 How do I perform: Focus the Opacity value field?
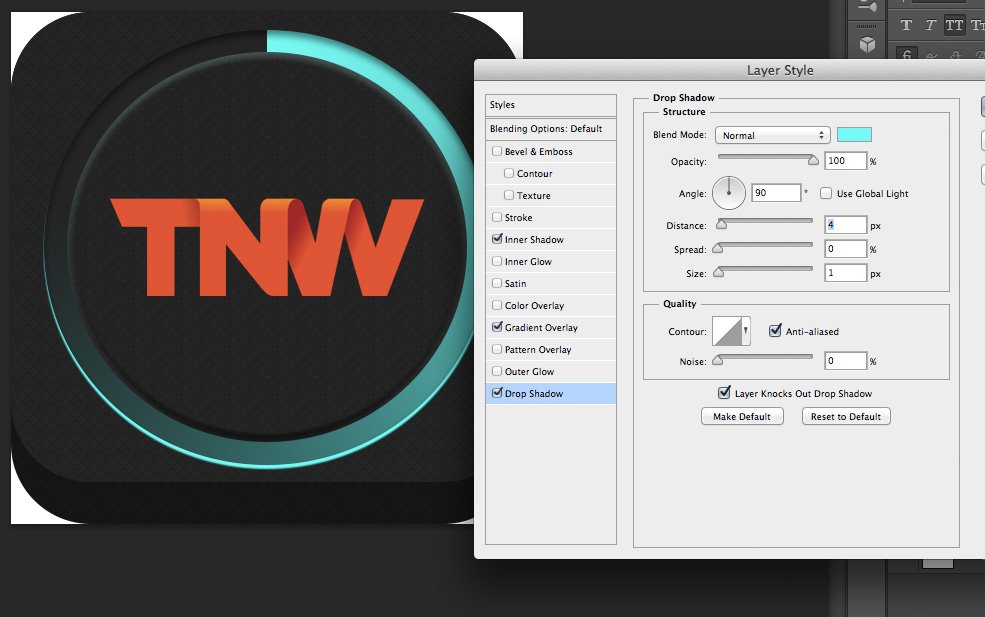click(846, 161)
